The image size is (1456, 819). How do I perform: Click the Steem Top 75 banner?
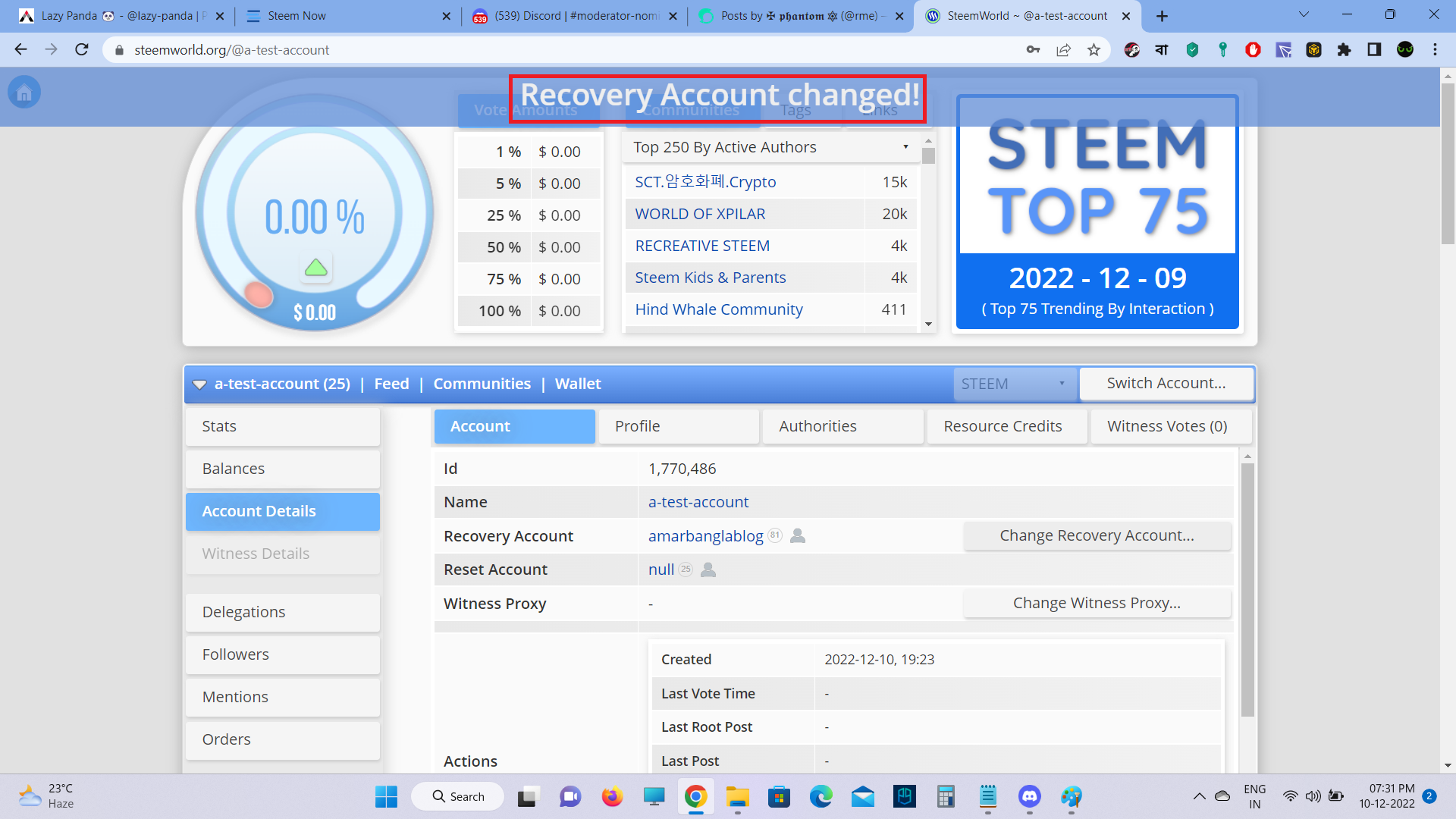[1097, 212]
